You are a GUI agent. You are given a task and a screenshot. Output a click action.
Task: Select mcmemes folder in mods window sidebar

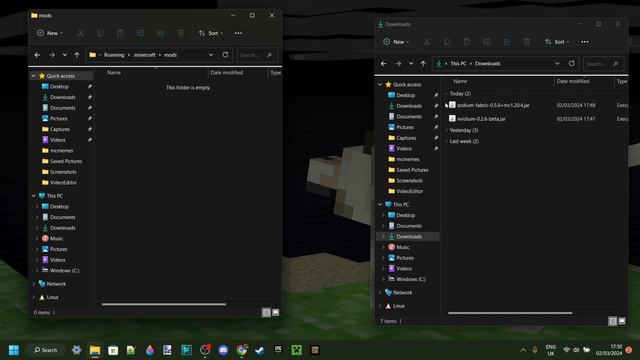[62, 151]
